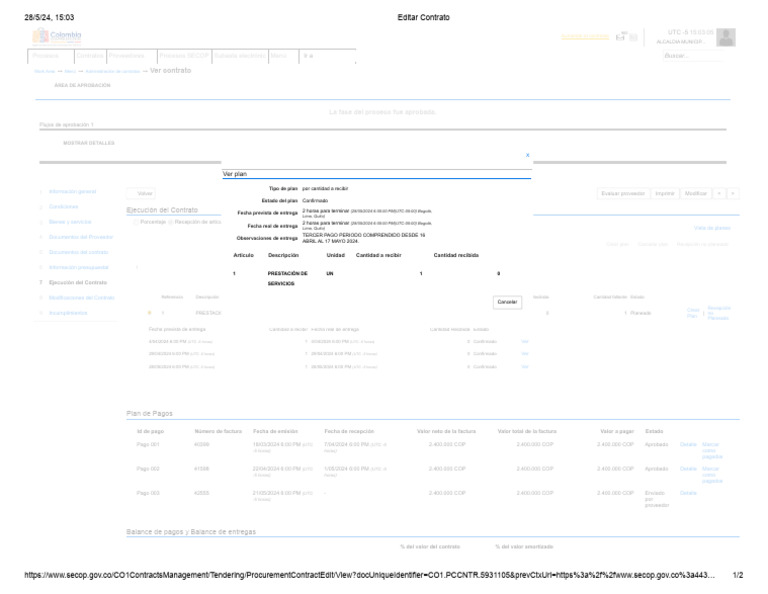
Task: Open Detalle for Pago 003
Action: [x=688, y=493]
